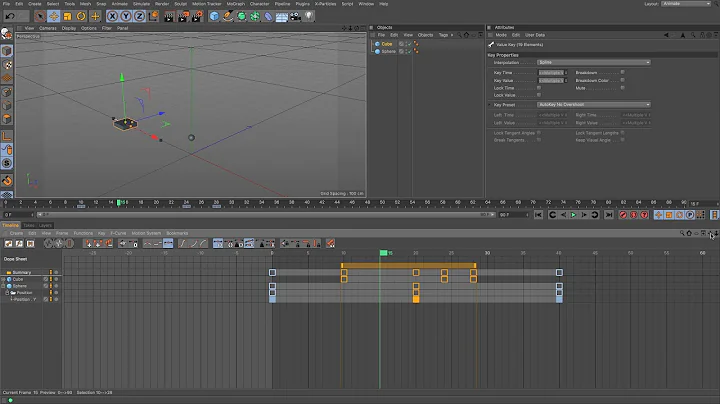Open viewport Cameras menu

(47, 28)
